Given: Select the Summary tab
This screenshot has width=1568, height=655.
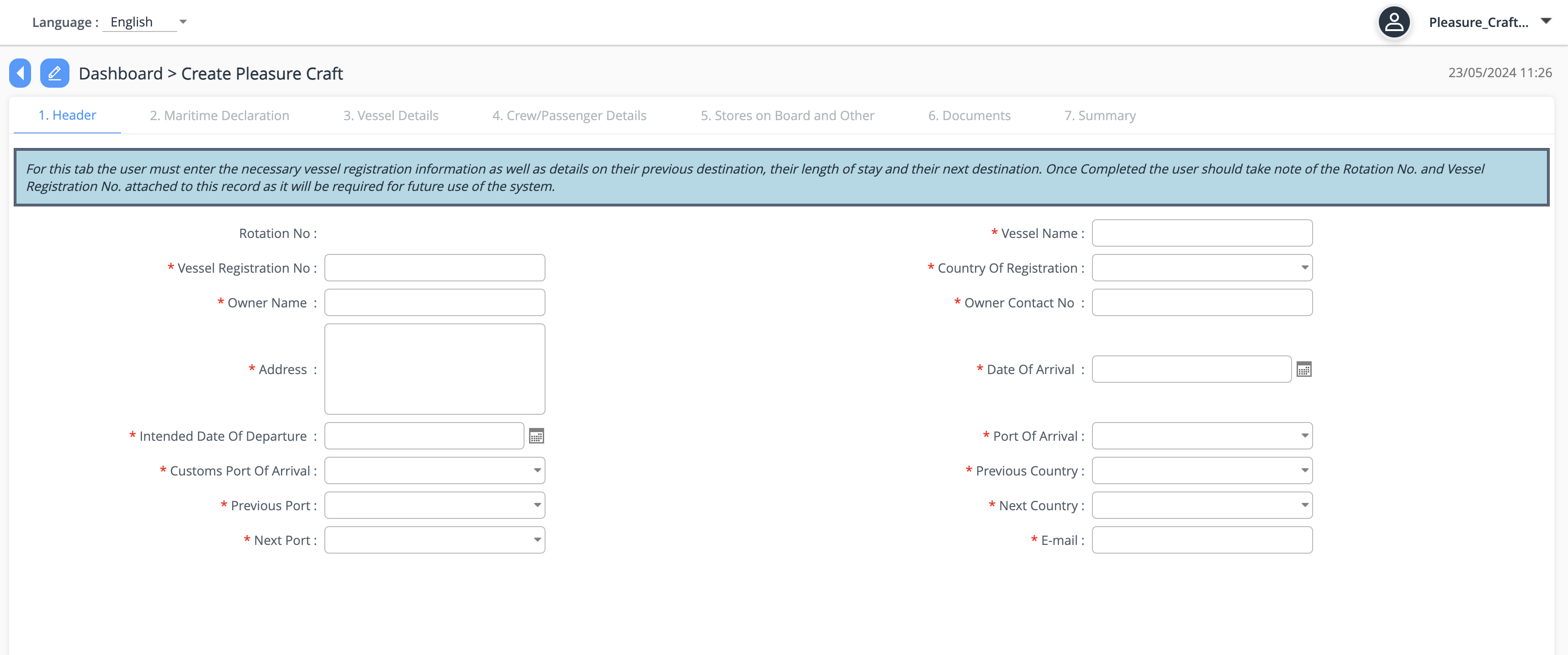Looking at the screenshot, I should point(1099,116).
